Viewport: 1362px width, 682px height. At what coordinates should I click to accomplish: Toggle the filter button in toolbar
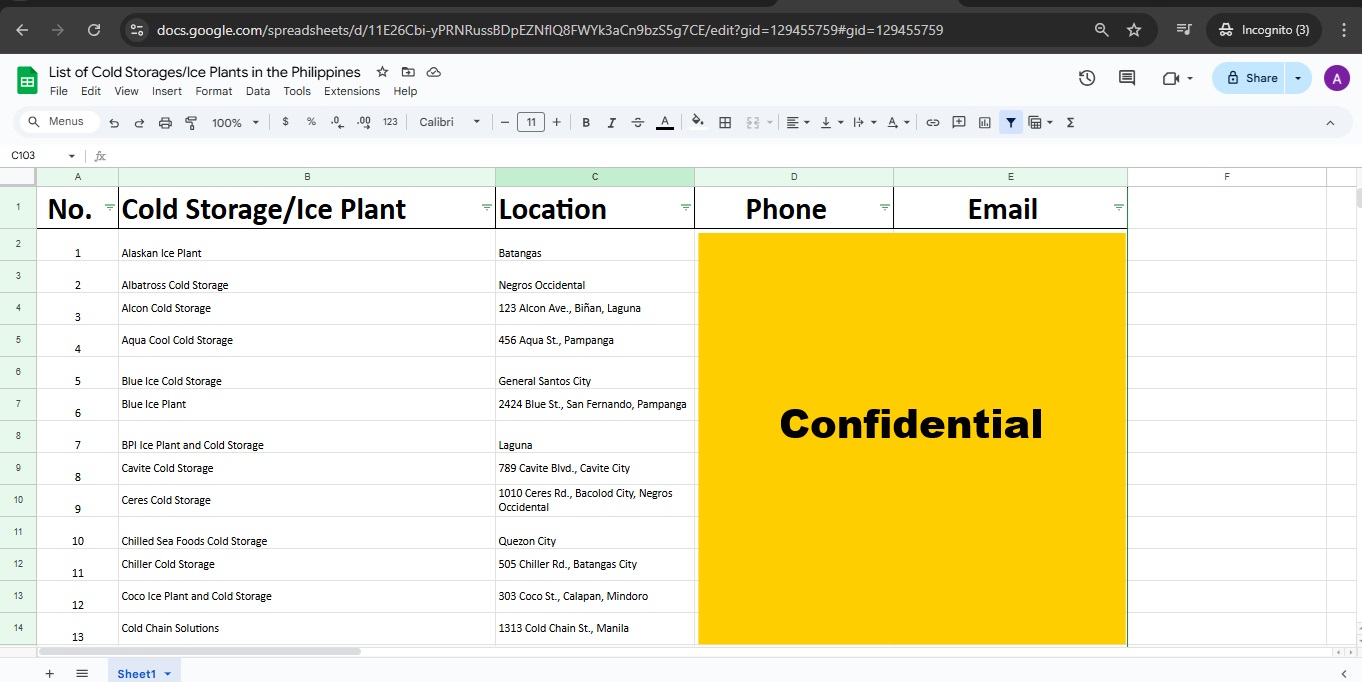(1011, 123)
